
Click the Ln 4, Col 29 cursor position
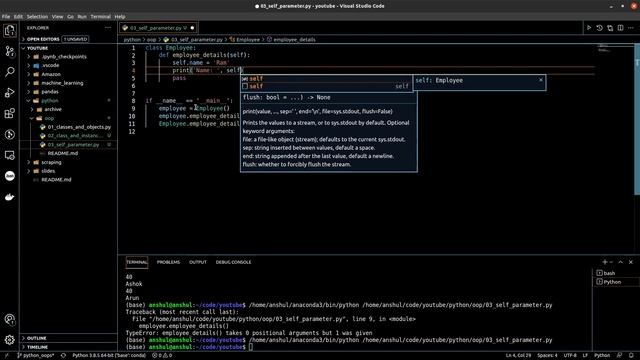(518, 356)
